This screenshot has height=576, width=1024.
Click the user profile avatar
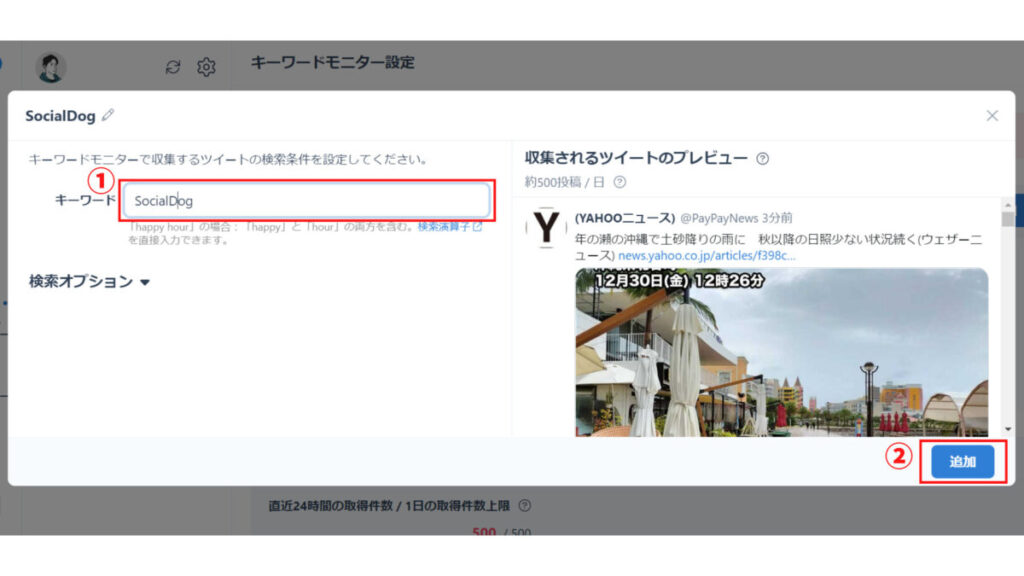point(50,67)
